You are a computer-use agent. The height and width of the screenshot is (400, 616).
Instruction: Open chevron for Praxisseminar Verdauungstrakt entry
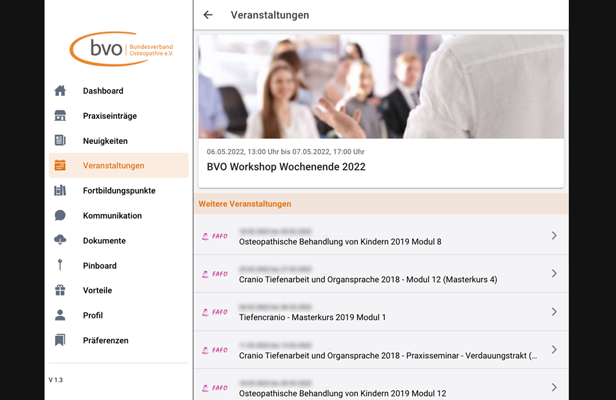[x=554, y=349]
